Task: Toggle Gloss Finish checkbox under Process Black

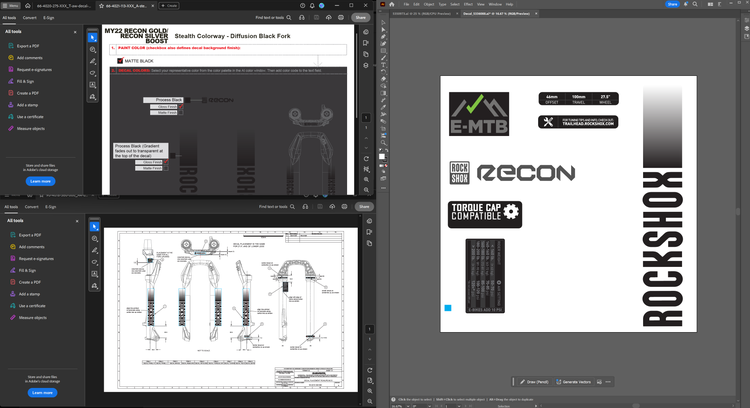Action: pos(181,107)
